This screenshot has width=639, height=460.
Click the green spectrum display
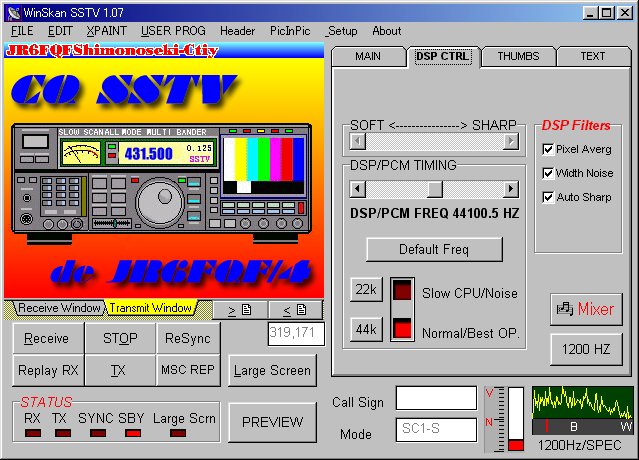tap(583, 403)
